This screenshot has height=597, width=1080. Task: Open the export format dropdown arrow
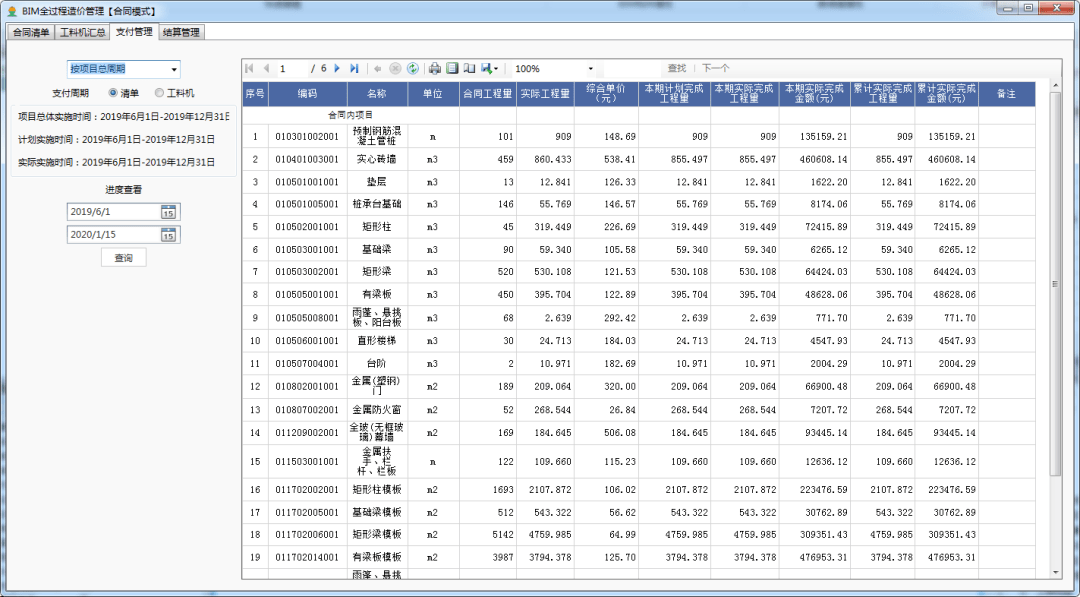click(x=496, y=69)
